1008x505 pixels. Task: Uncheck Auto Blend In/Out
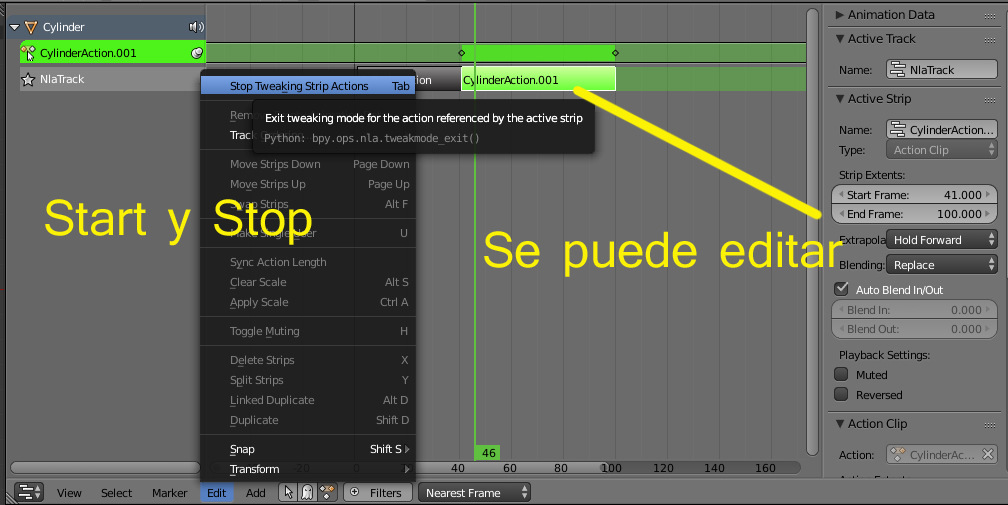842,288
